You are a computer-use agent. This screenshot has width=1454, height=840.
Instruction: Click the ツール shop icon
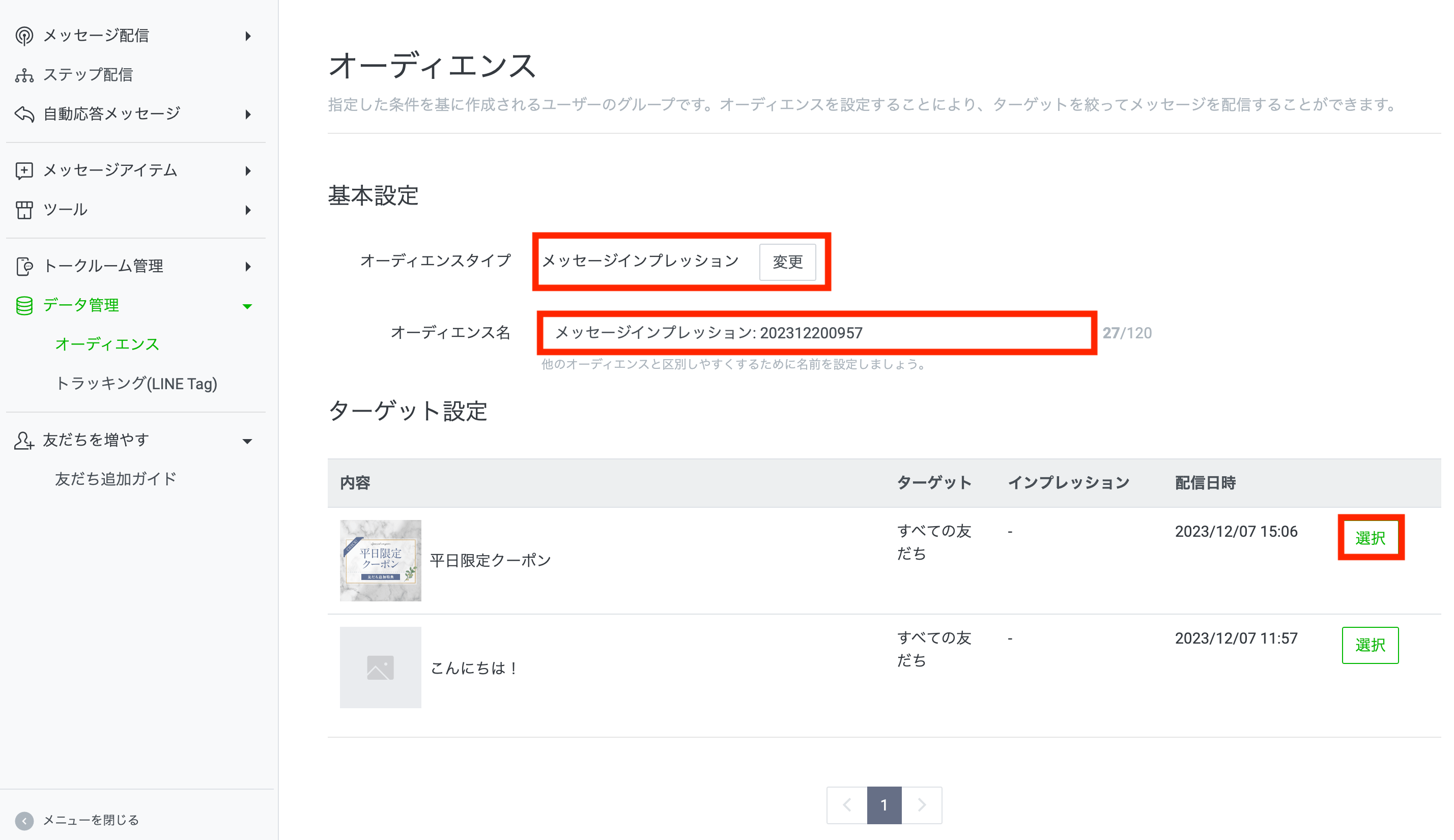coord(23,210)
